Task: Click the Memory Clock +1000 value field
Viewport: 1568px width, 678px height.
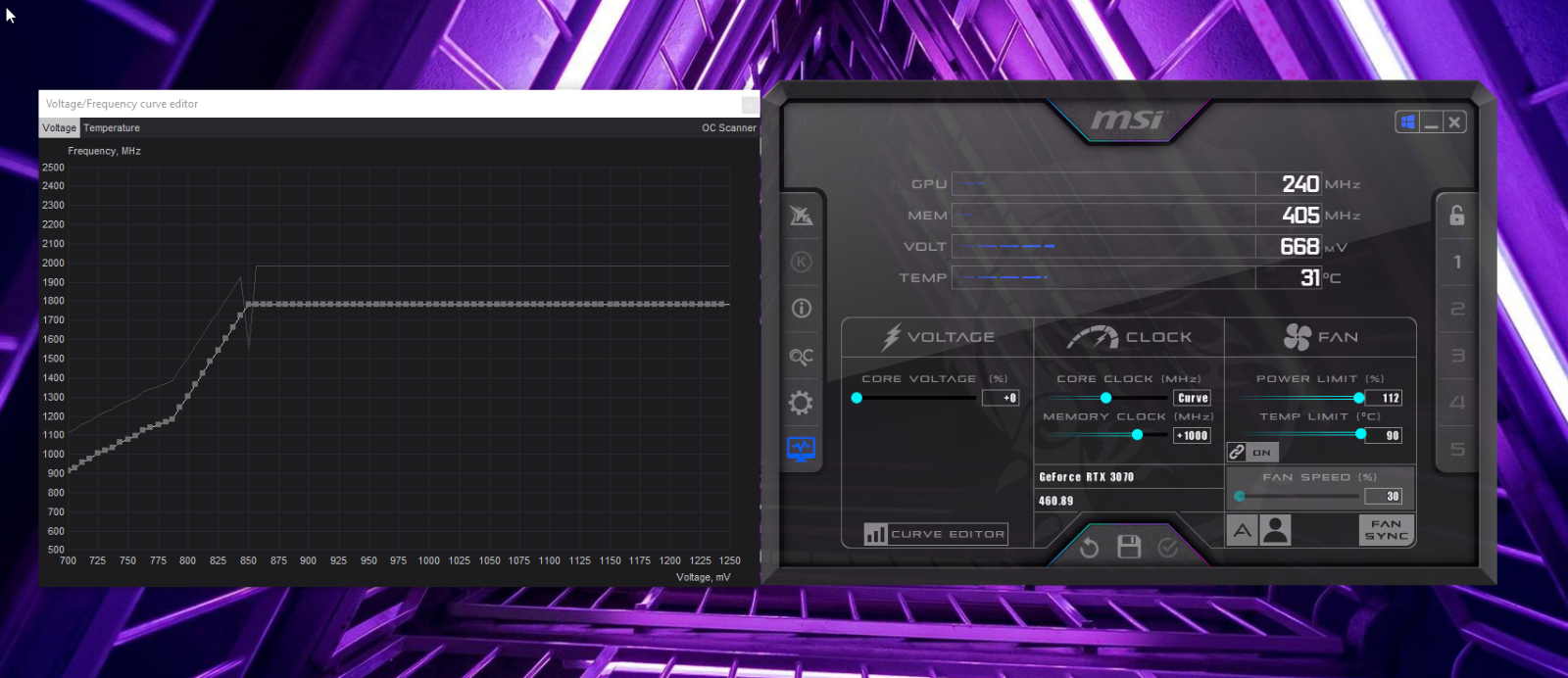Action: 1193,436
